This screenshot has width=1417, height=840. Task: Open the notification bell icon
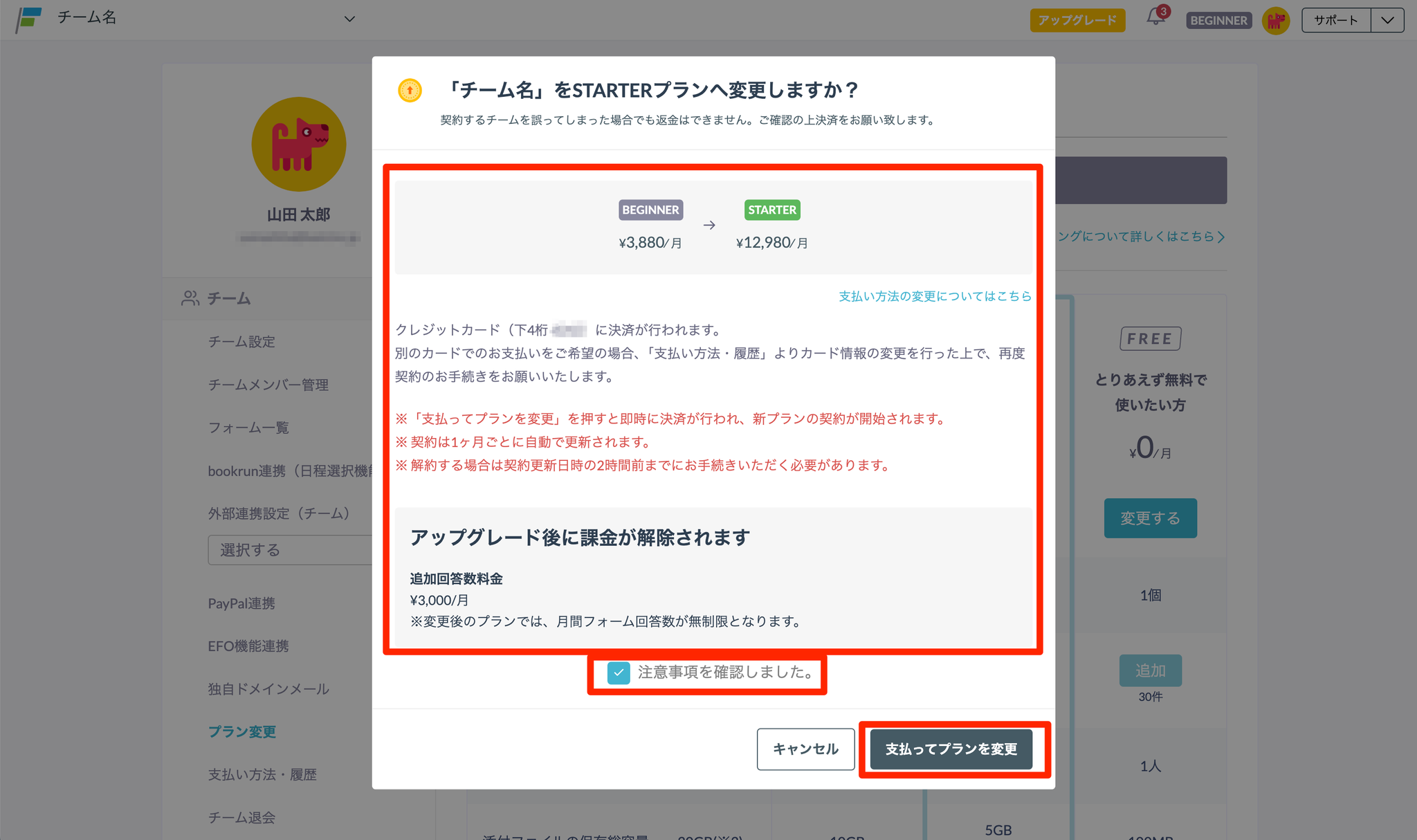pos(1155,17)
